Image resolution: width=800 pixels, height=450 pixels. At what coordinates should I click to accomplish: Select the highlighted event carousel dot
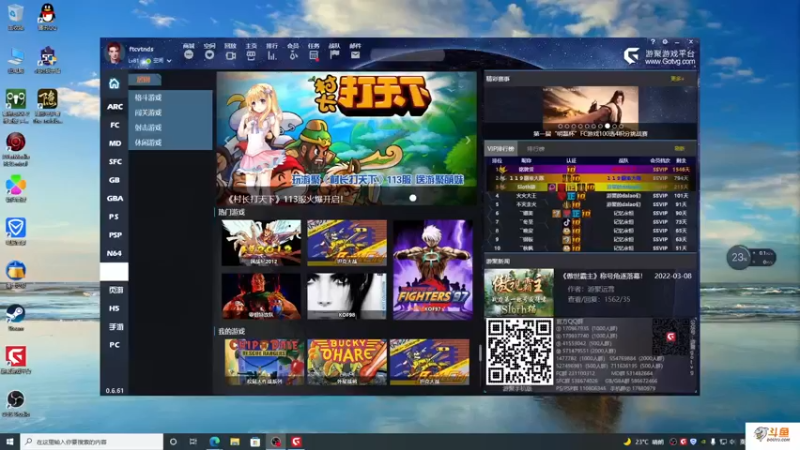(x=607, y=126)
